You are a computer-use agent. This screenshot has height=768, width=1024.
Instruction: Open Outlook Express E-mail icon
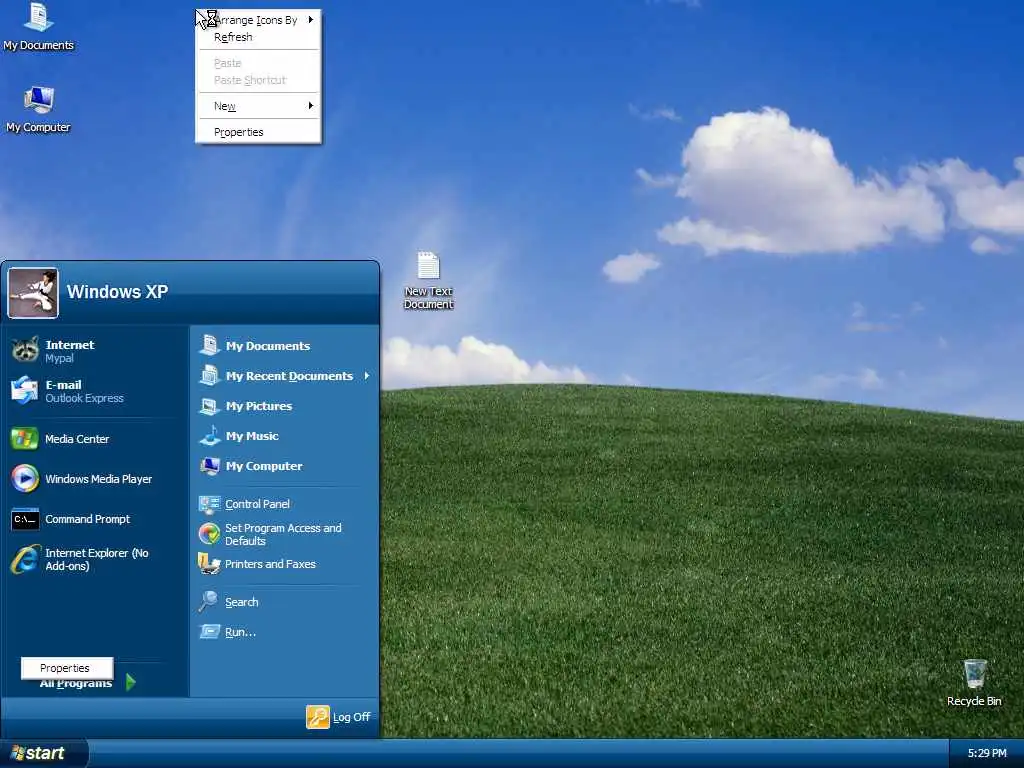pyautogui.click(x=25, y=390)
